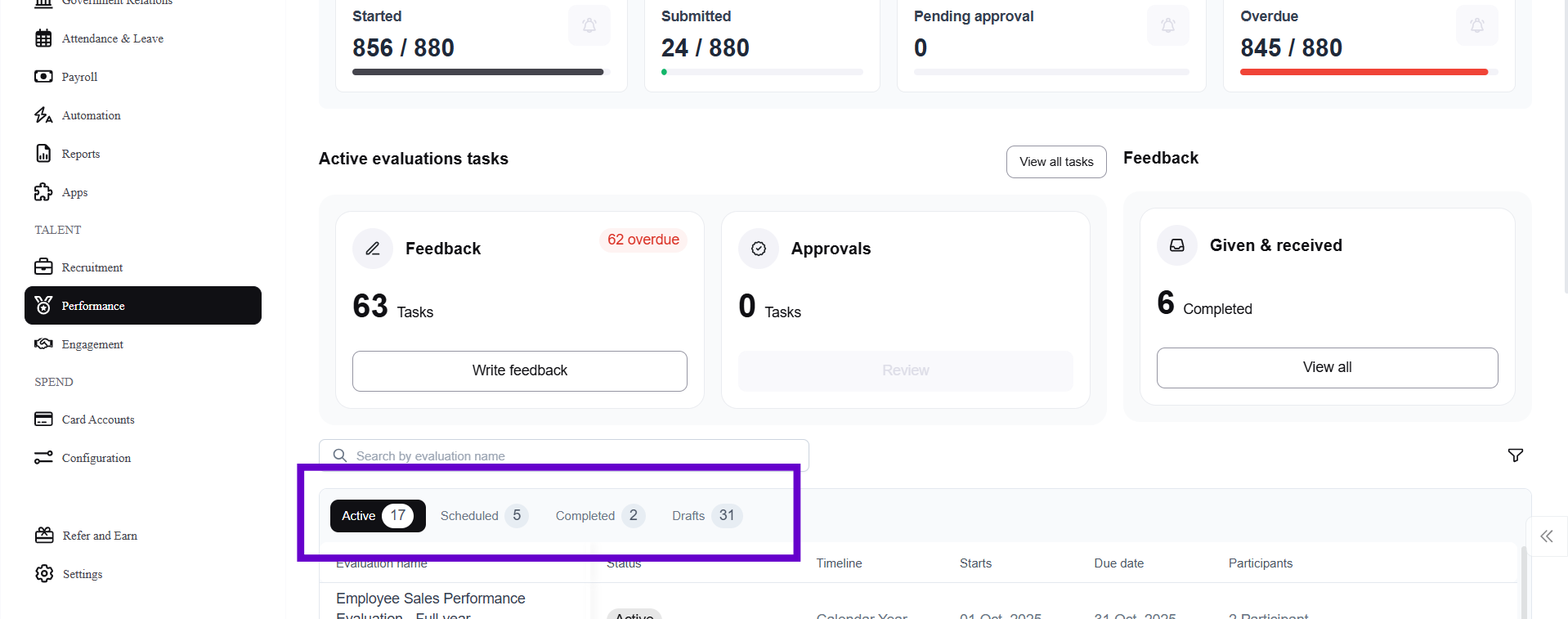1568x619 pixels.
Task: Open Payroll from sidebar
Action: tap(79, 77)
